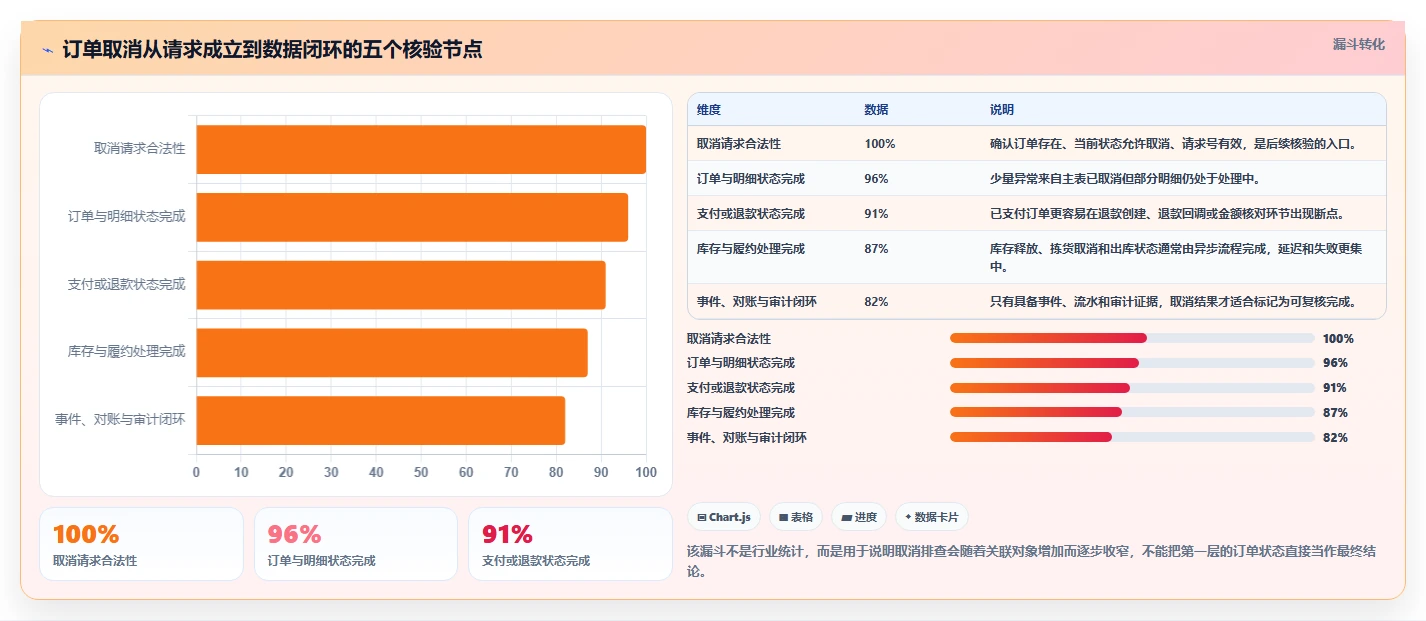Click the 库存与履约处理完成 progress bar
Viewport: 1426px width, 621px height.
1132,412
